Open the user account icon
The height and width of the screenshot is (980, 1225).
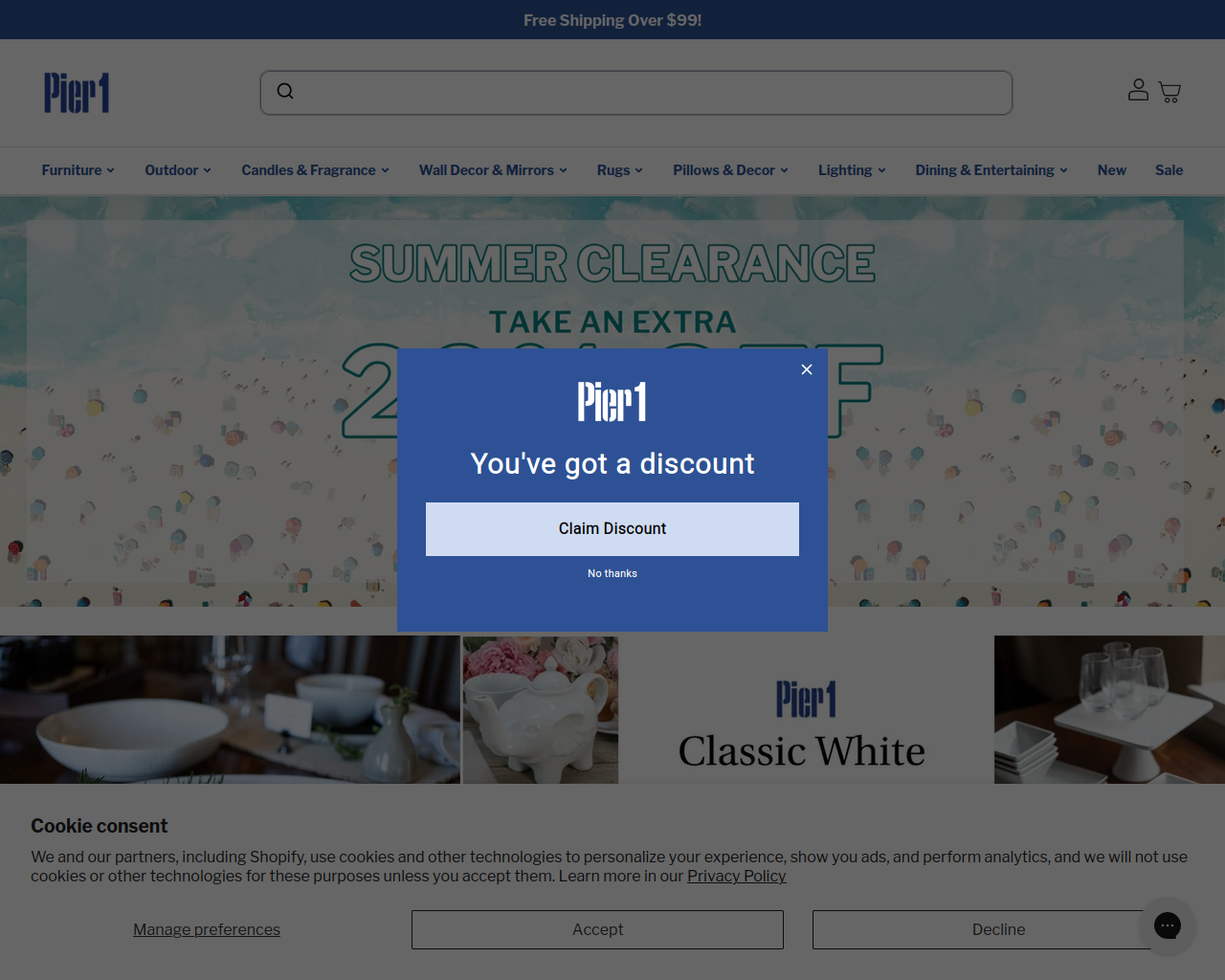coord(1138,90)
